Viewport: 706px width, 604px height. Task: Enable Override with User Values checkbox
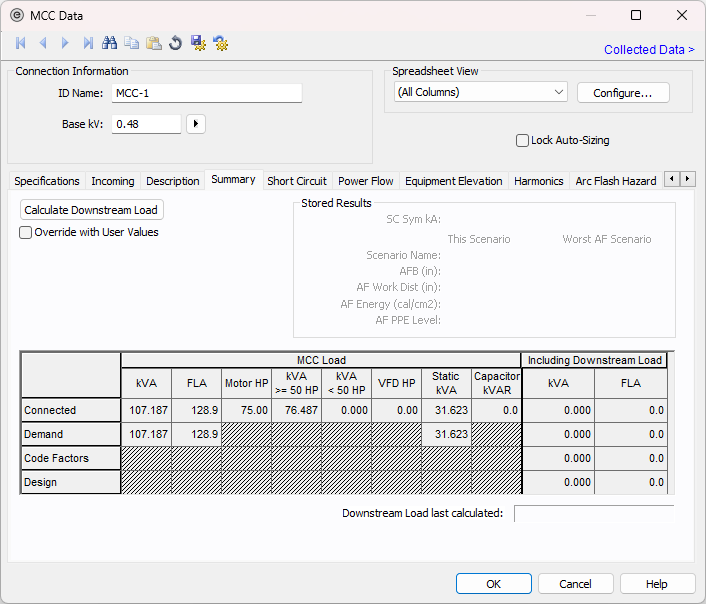[26, 232]
